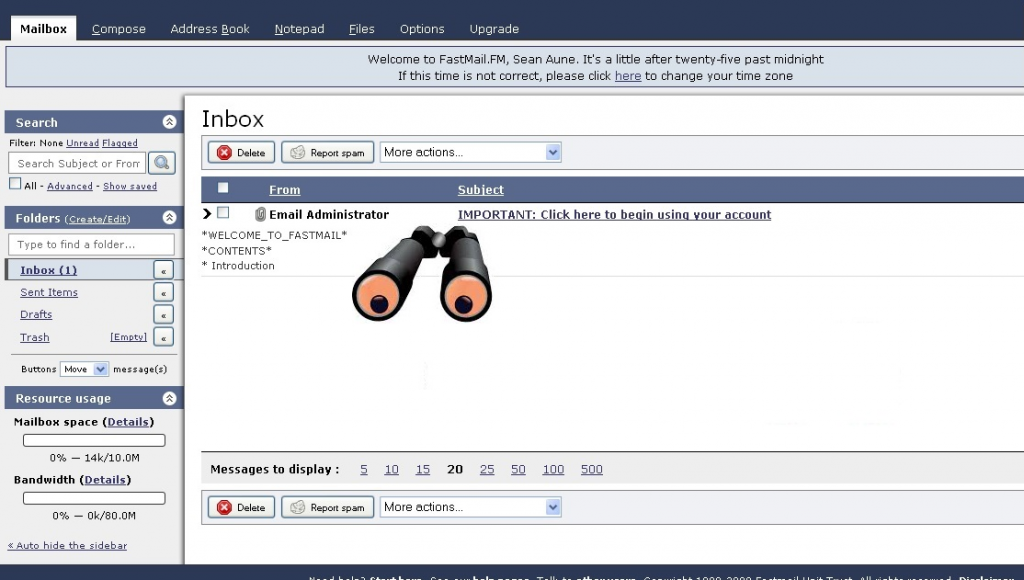The height and width of the screenshot is (580, 1024).
Task: Go to the Address Book tab
Action: (210, 29)
